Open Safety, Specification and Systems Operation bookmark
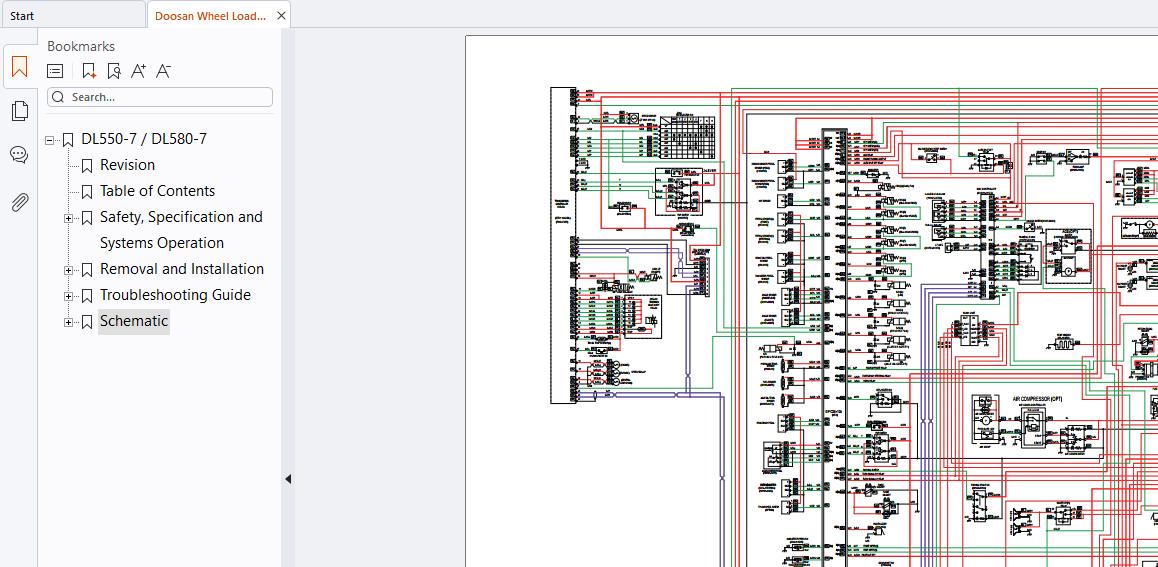 coord(181,230)
